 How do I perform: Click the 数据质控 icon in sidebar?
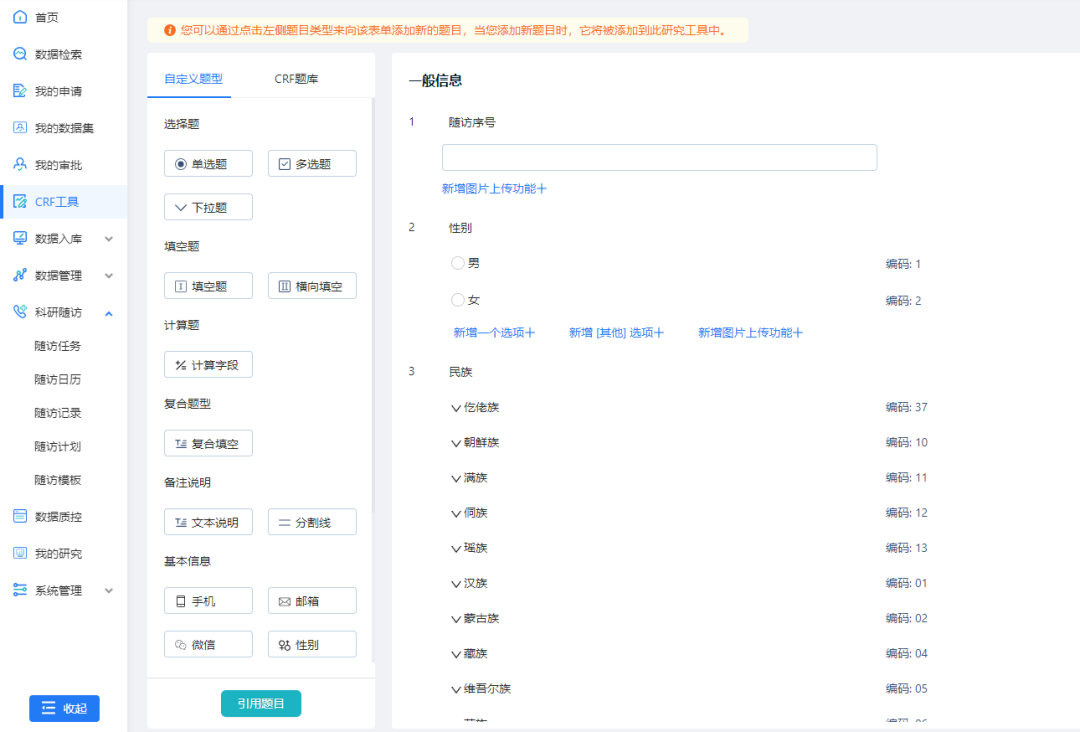pos(20,517)
